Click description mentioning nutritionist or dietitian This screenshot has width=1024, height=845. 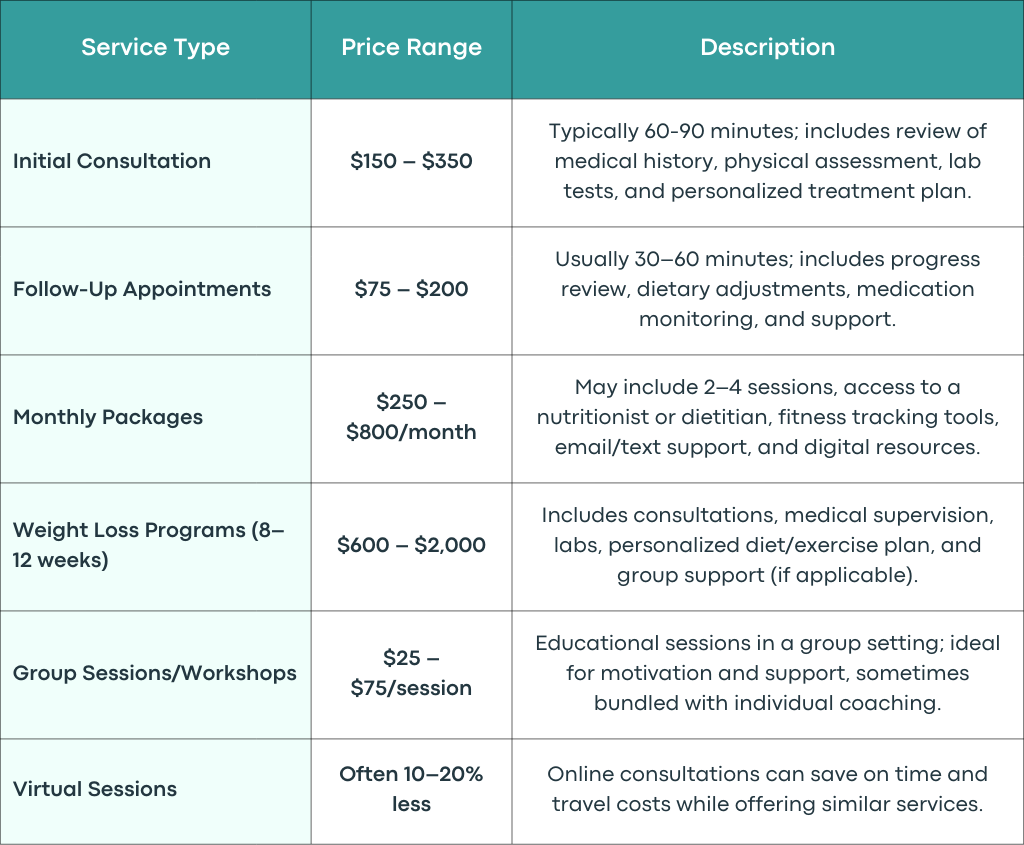point(767,417)
